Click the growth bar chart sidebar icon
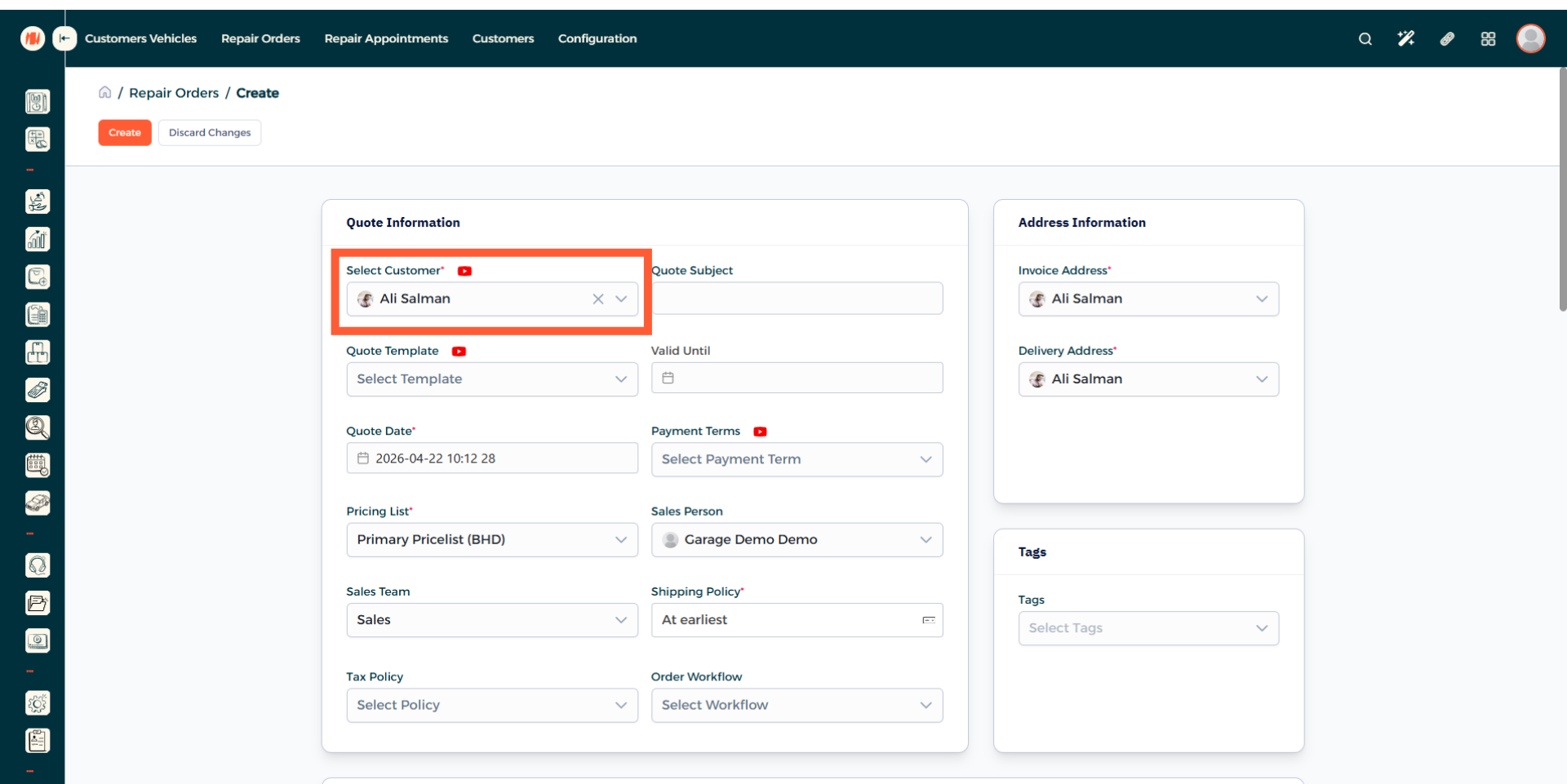Screen dimensions: 1567x784 click(38, 239)
